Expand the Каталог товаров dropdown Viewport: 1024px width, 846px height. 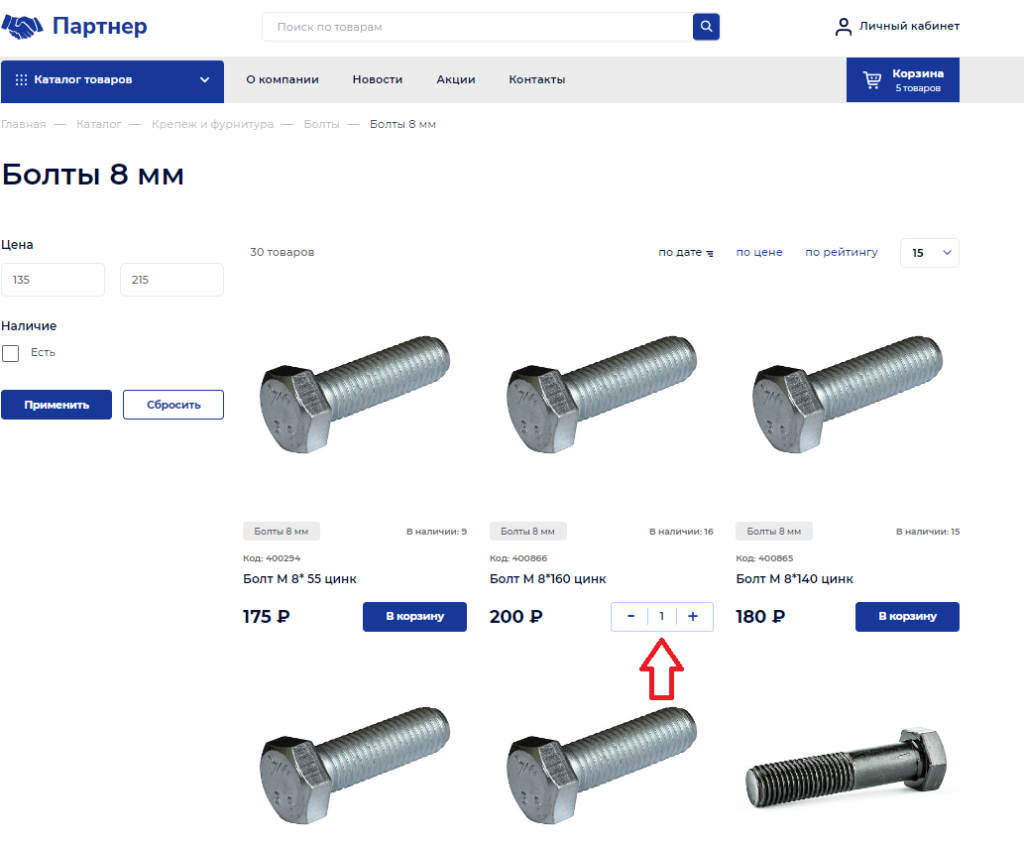(204, 80)
